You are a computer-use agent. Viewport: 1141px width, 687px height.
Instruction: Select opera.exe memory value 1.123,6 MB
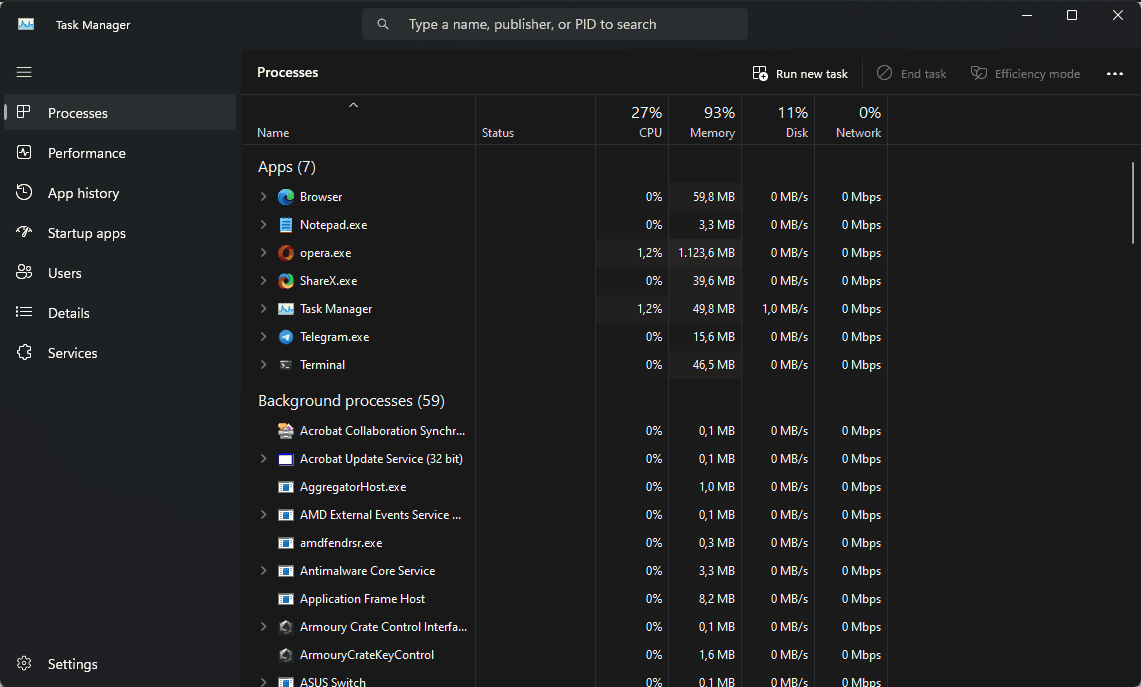coord(706,253)
